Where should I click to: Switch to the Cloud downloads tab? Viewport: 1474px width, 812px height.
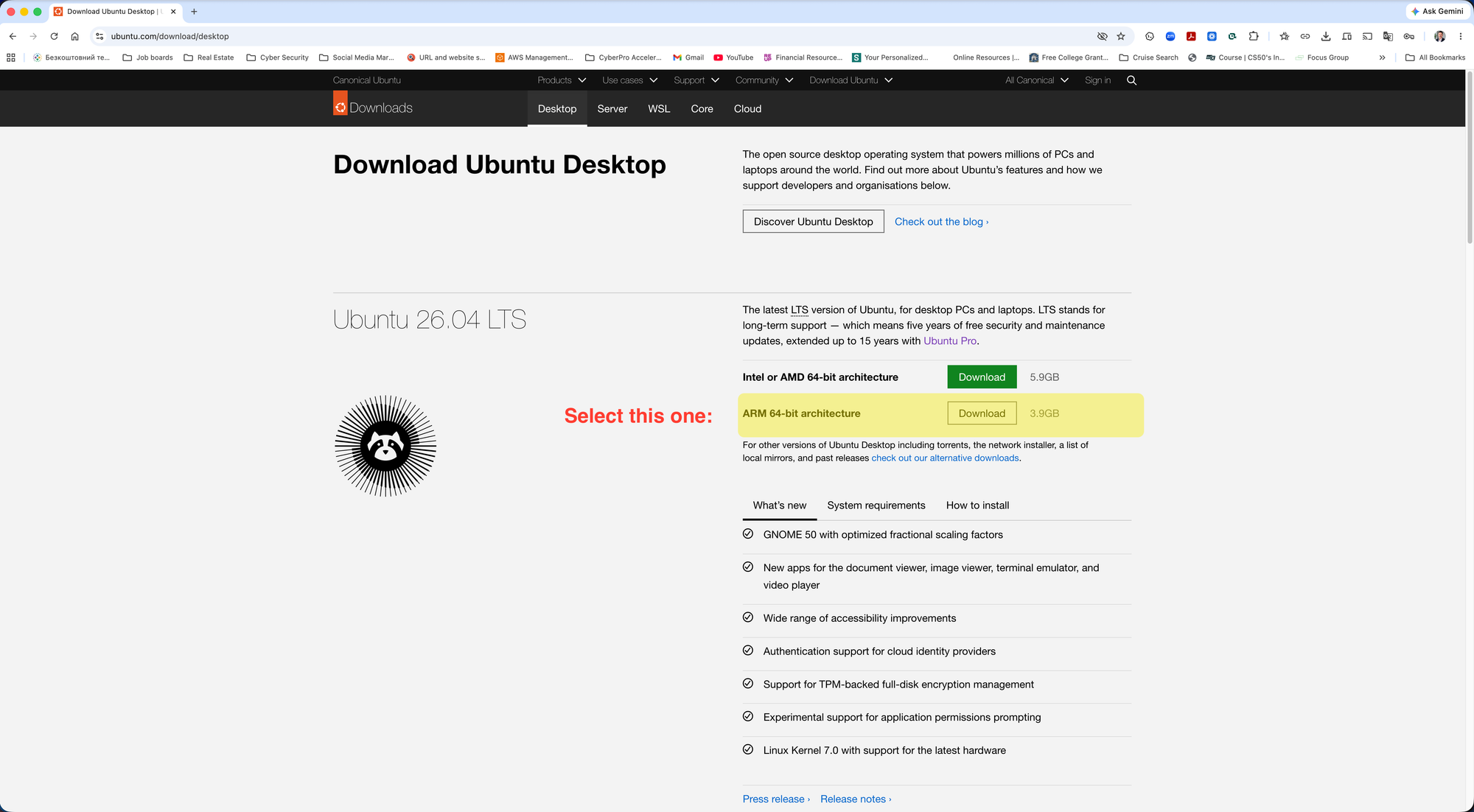747,108
